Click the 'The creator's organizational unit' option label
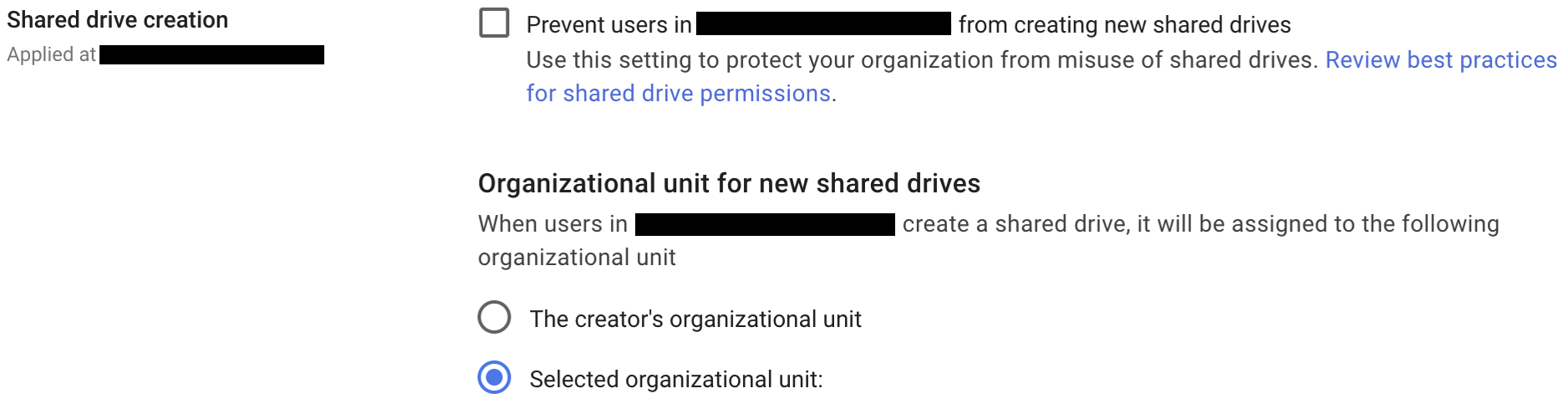The height and width of the screenshot is (414, 1568). [695, 319]
